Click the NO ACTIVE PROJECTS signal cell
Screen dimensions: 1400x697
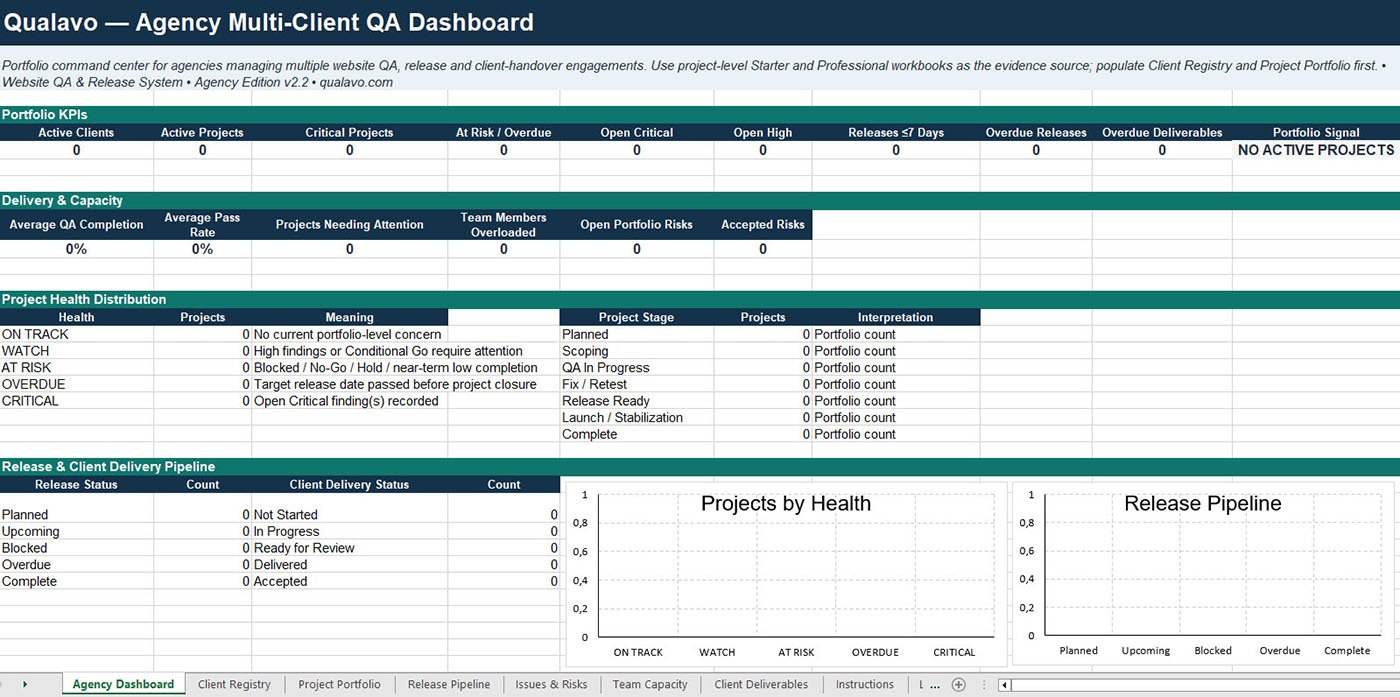1316,150
